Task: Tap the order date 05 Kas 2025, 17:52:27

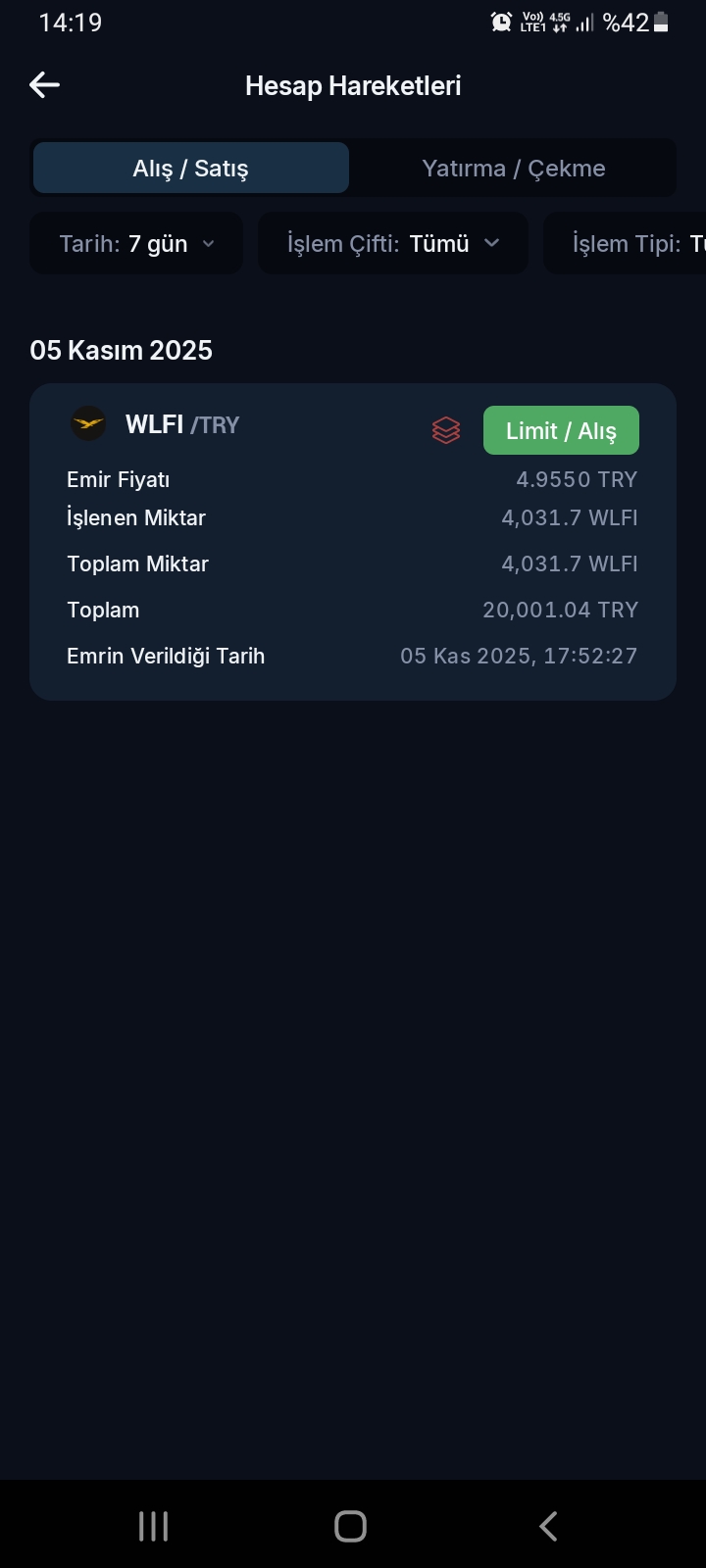Action: tap(519, 656)
